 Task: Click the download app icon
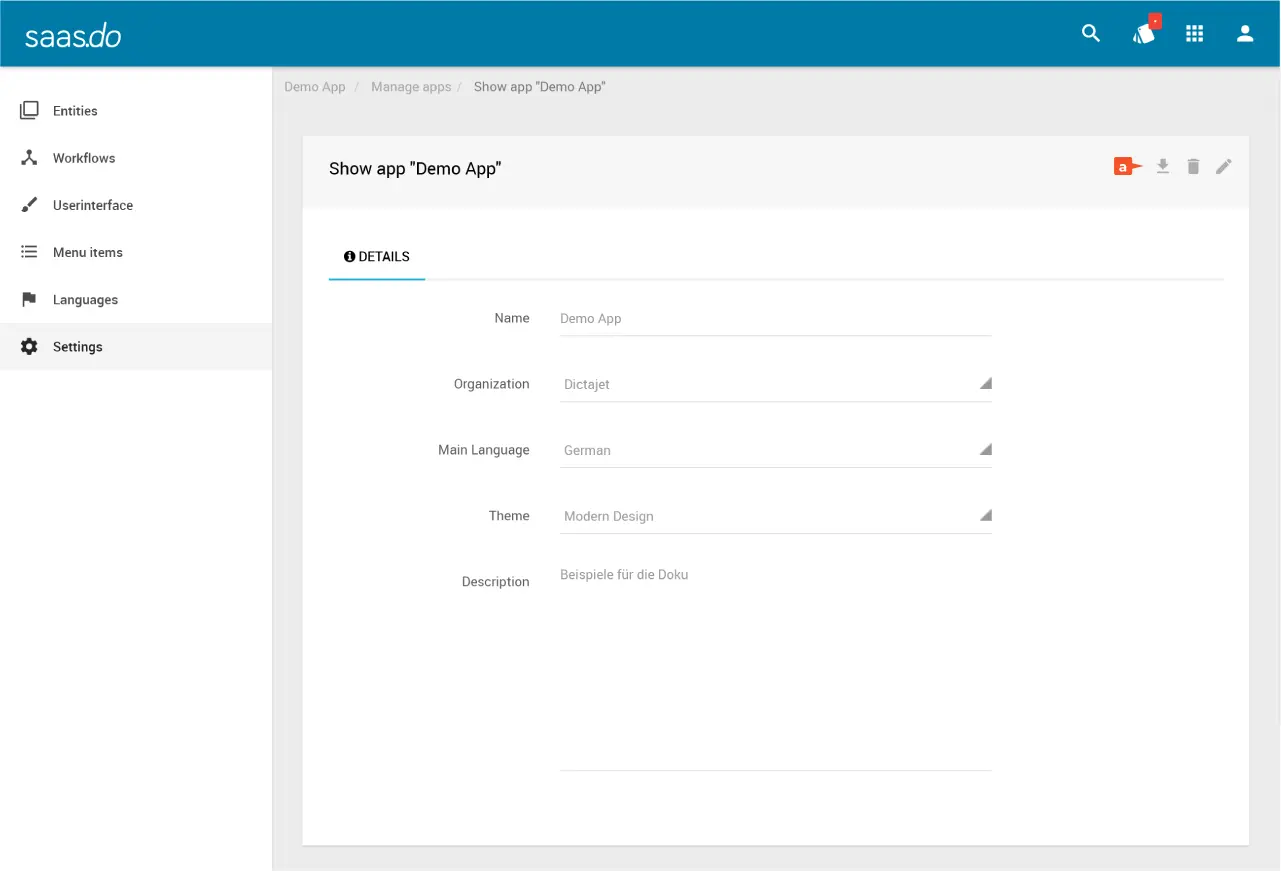click(1162, 167)
